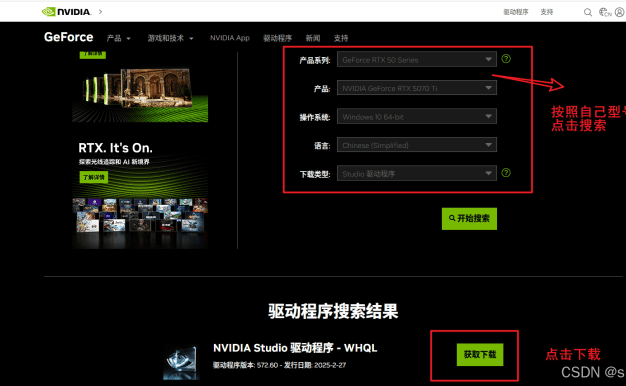Click 驱动程序 link in top white header
This screenshot has width=626, height=386.
[x=515, y=12]
